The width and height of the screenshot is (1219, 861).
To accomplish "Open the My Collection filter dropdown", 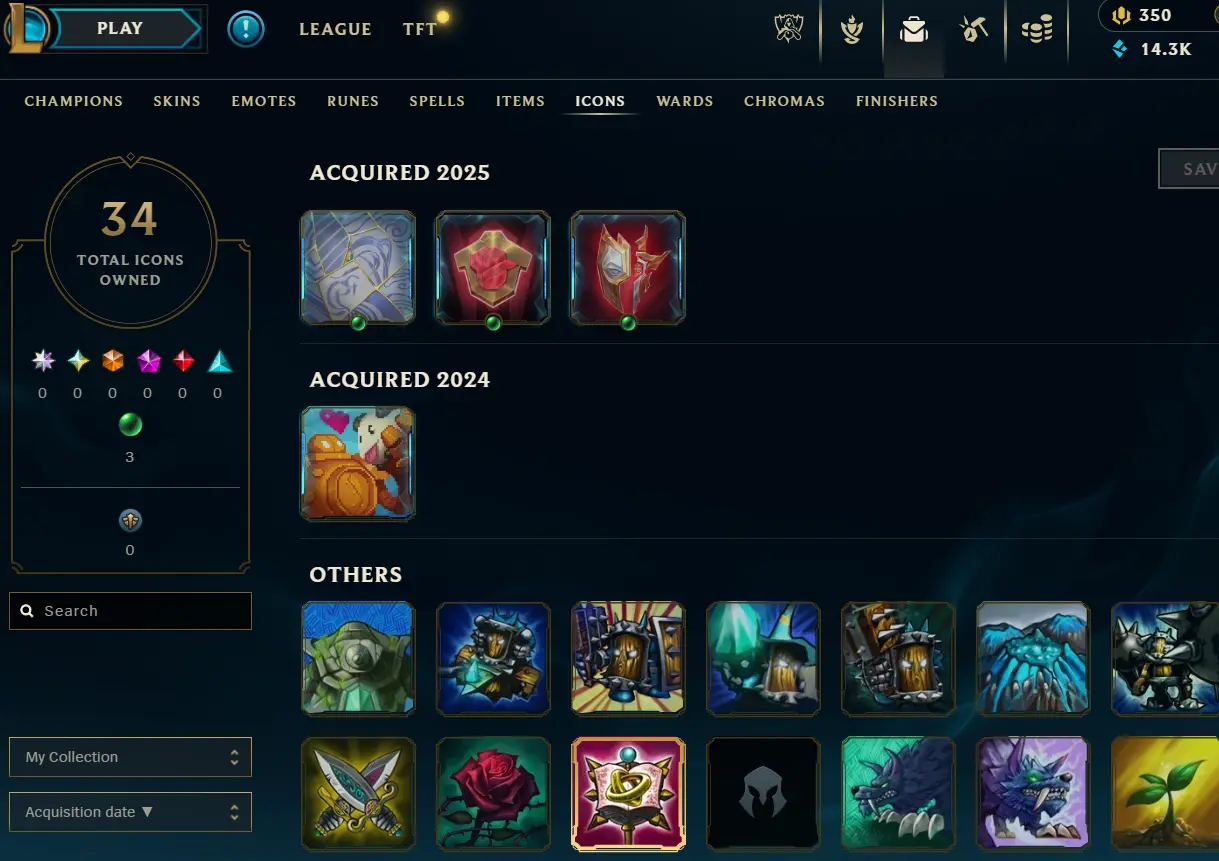I will point(130,757).
